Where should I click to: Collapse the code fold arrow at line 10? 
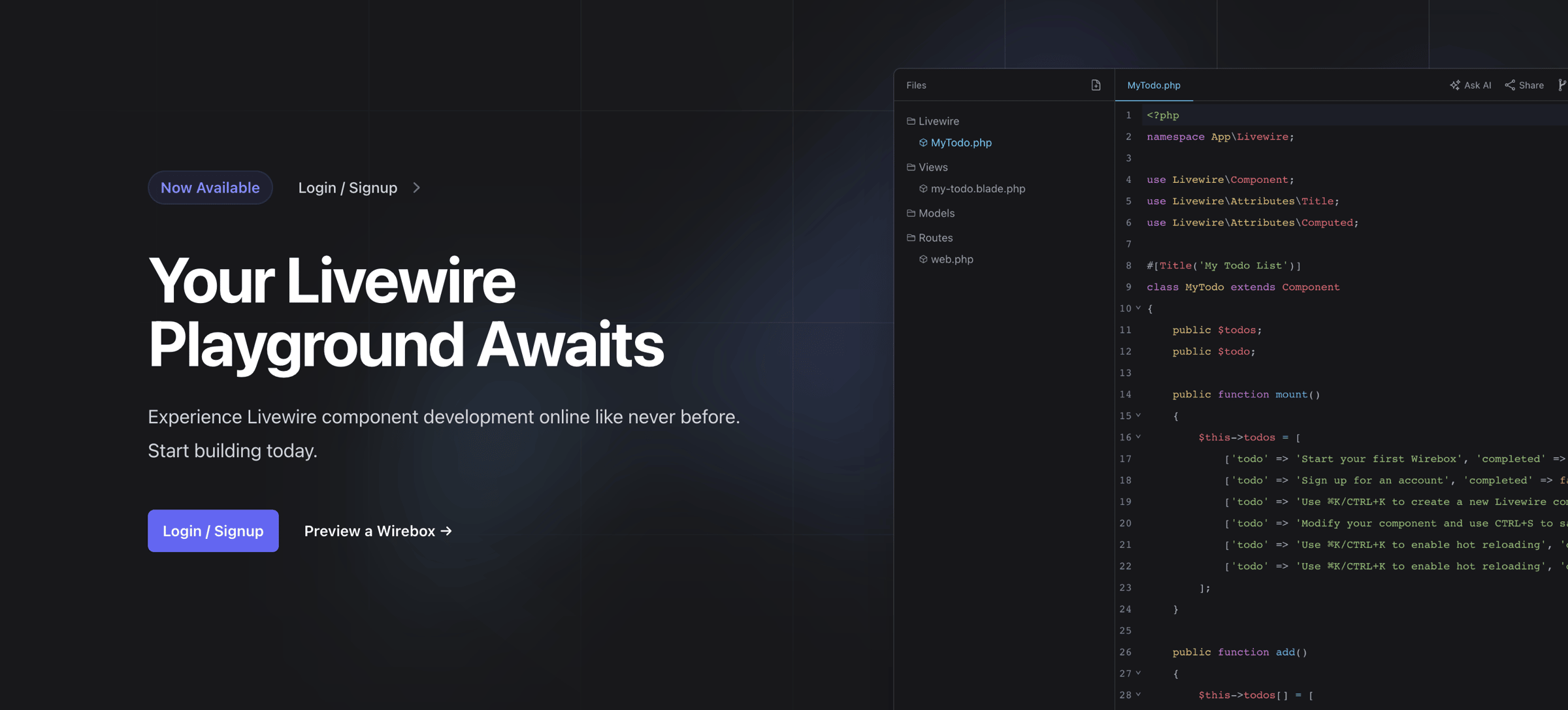[1138, 308]
